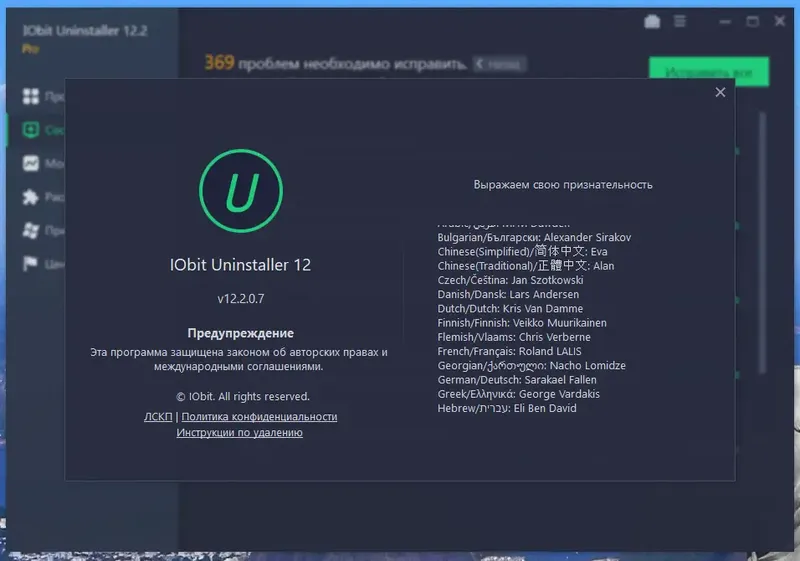
Task: Click the main window vertical scrollbar
Action: click(762, 243)
